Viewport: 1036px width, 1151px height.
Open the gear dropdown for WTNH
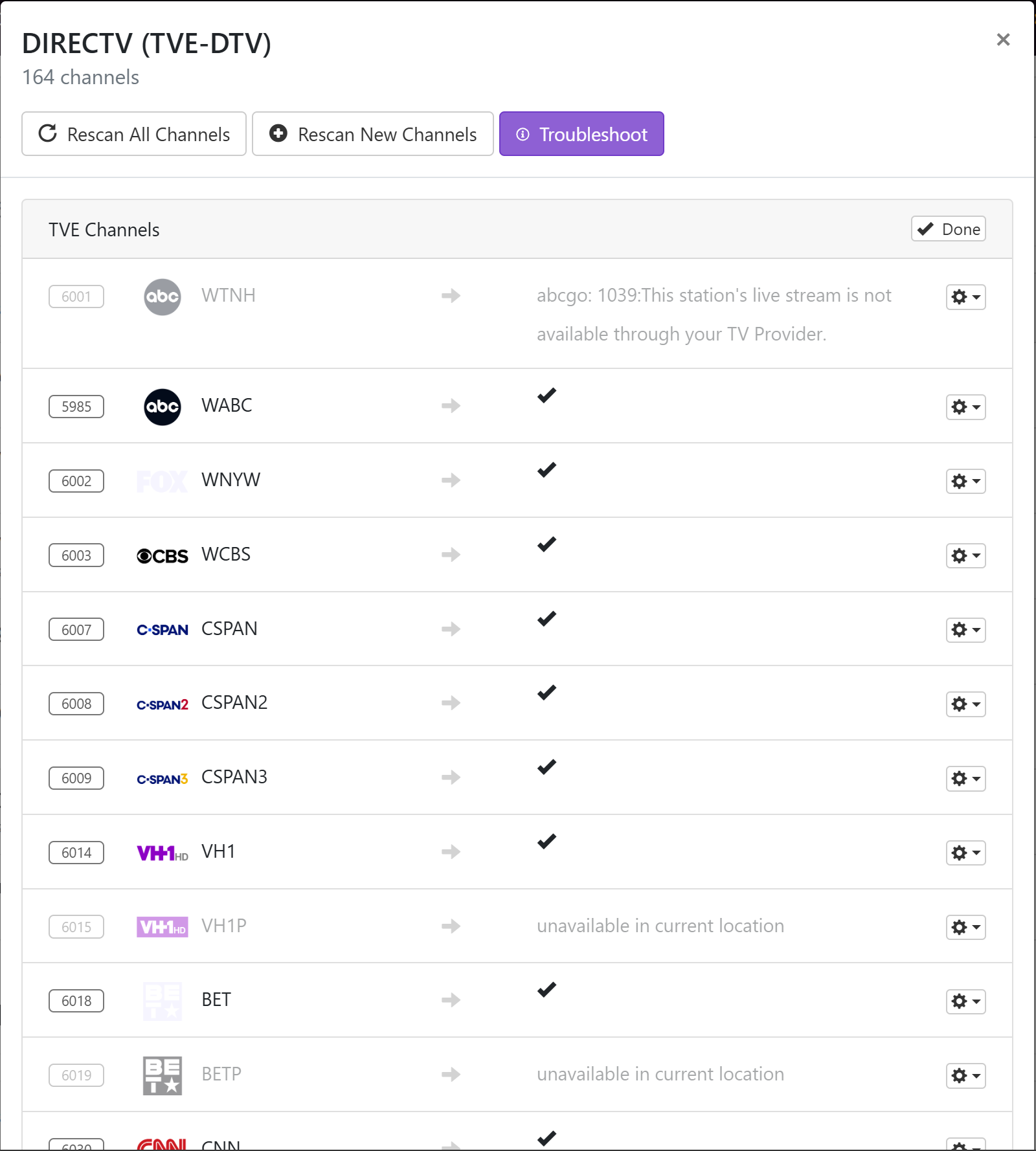tap(965, 297)
